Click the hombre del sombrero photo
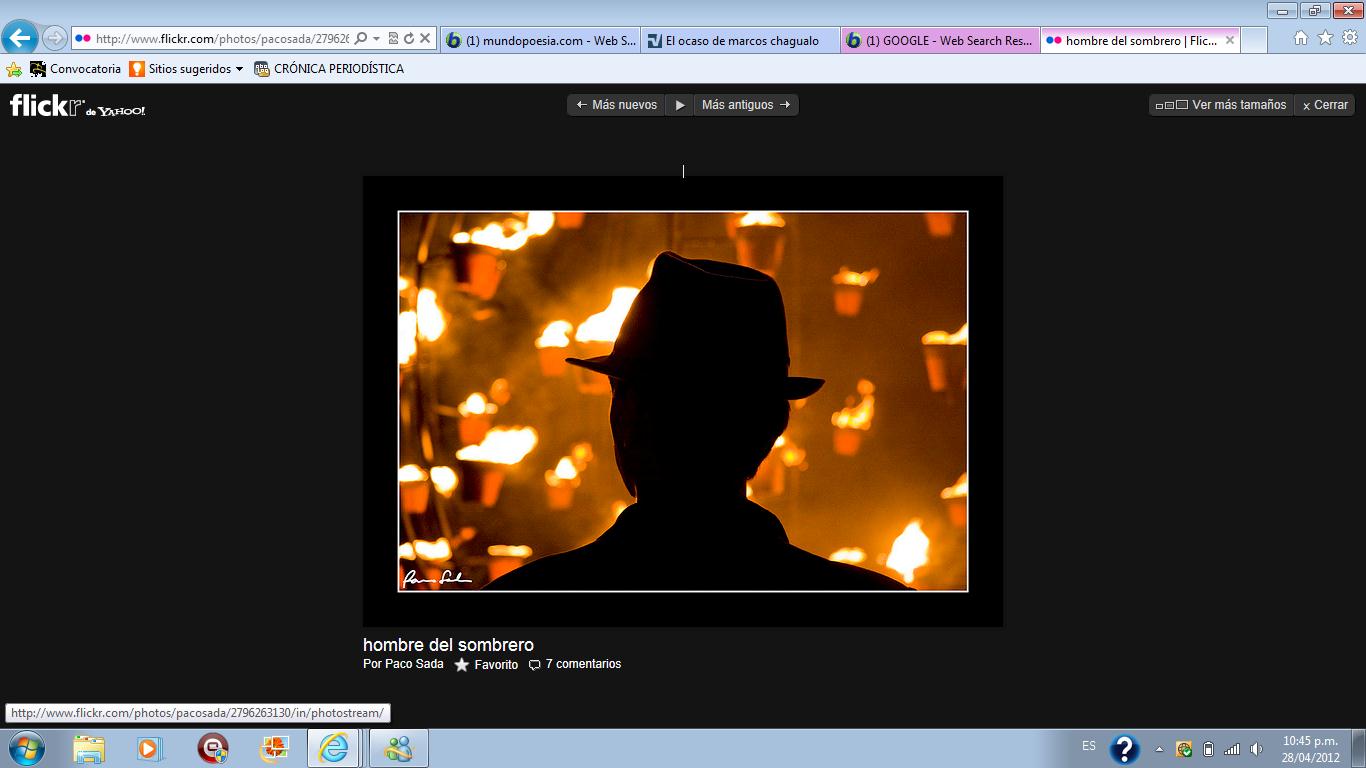The width and height of the screenshot is (1366, 768). (683, 401)
